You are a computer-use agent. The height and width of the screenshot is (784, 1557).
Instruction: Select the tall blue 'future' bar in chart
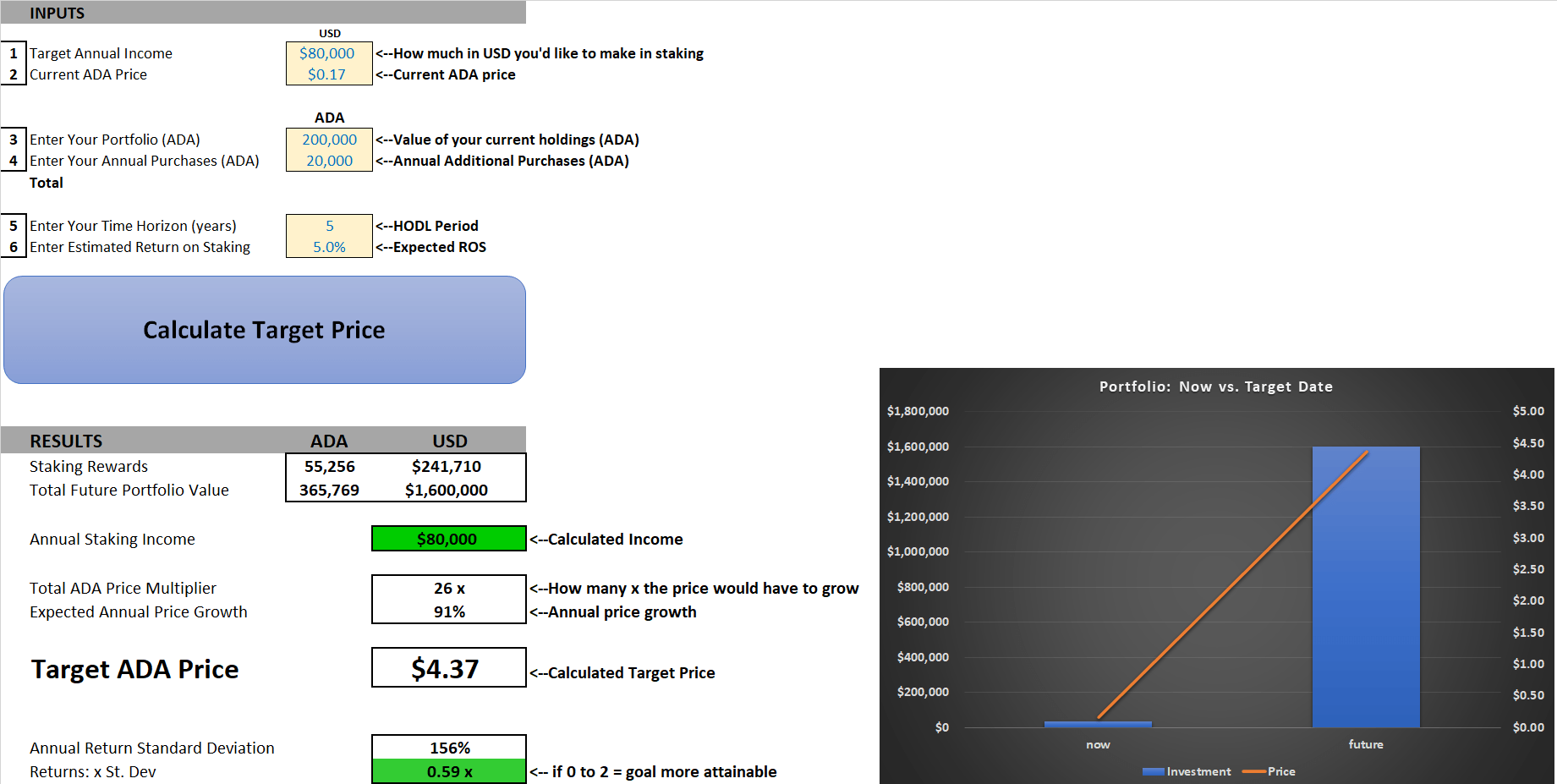pos(1366,586)
